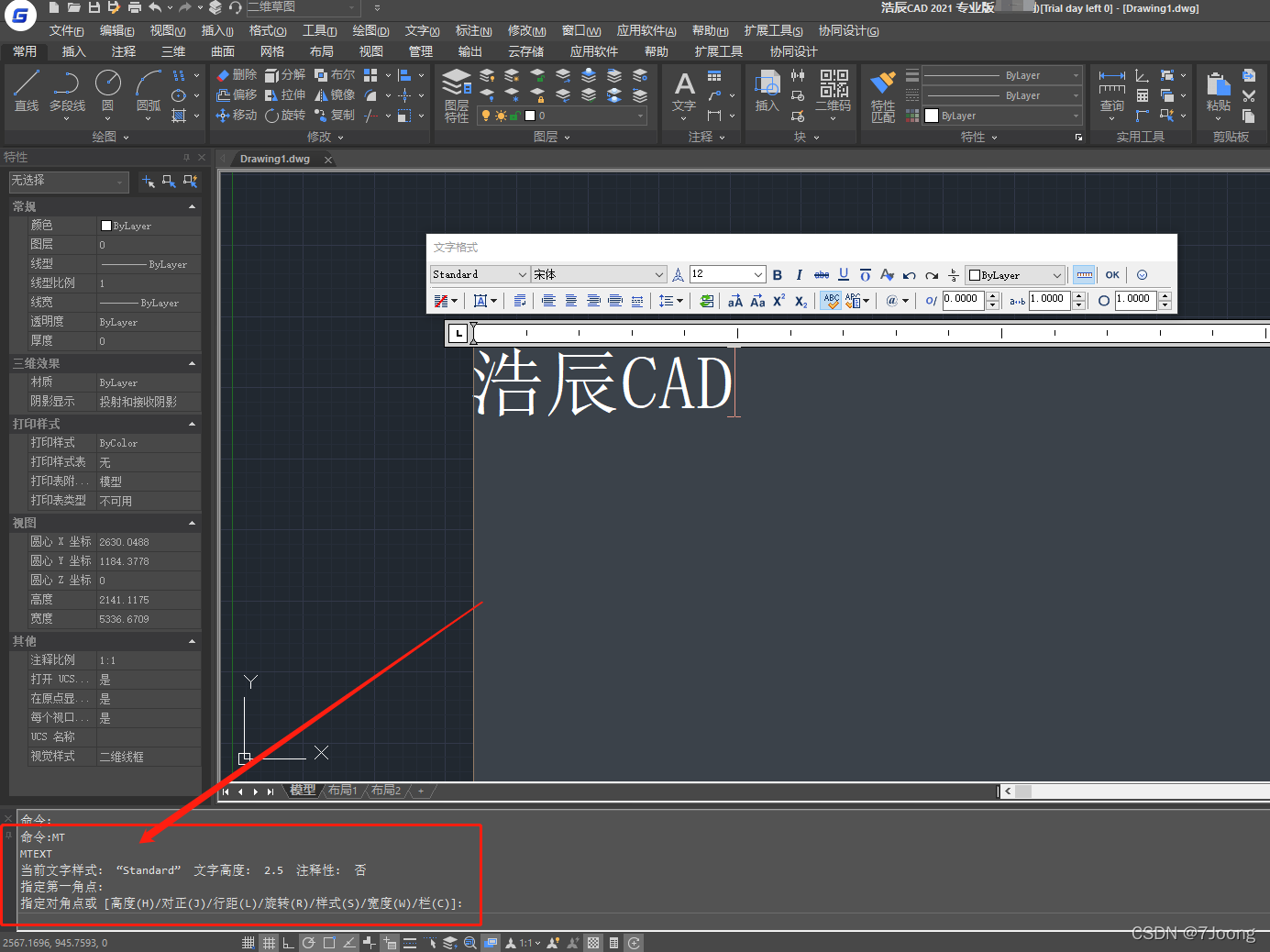Toggle bold in text format toolbar
Viewport: 1270px width, 952px height.
tap(777, 274)
